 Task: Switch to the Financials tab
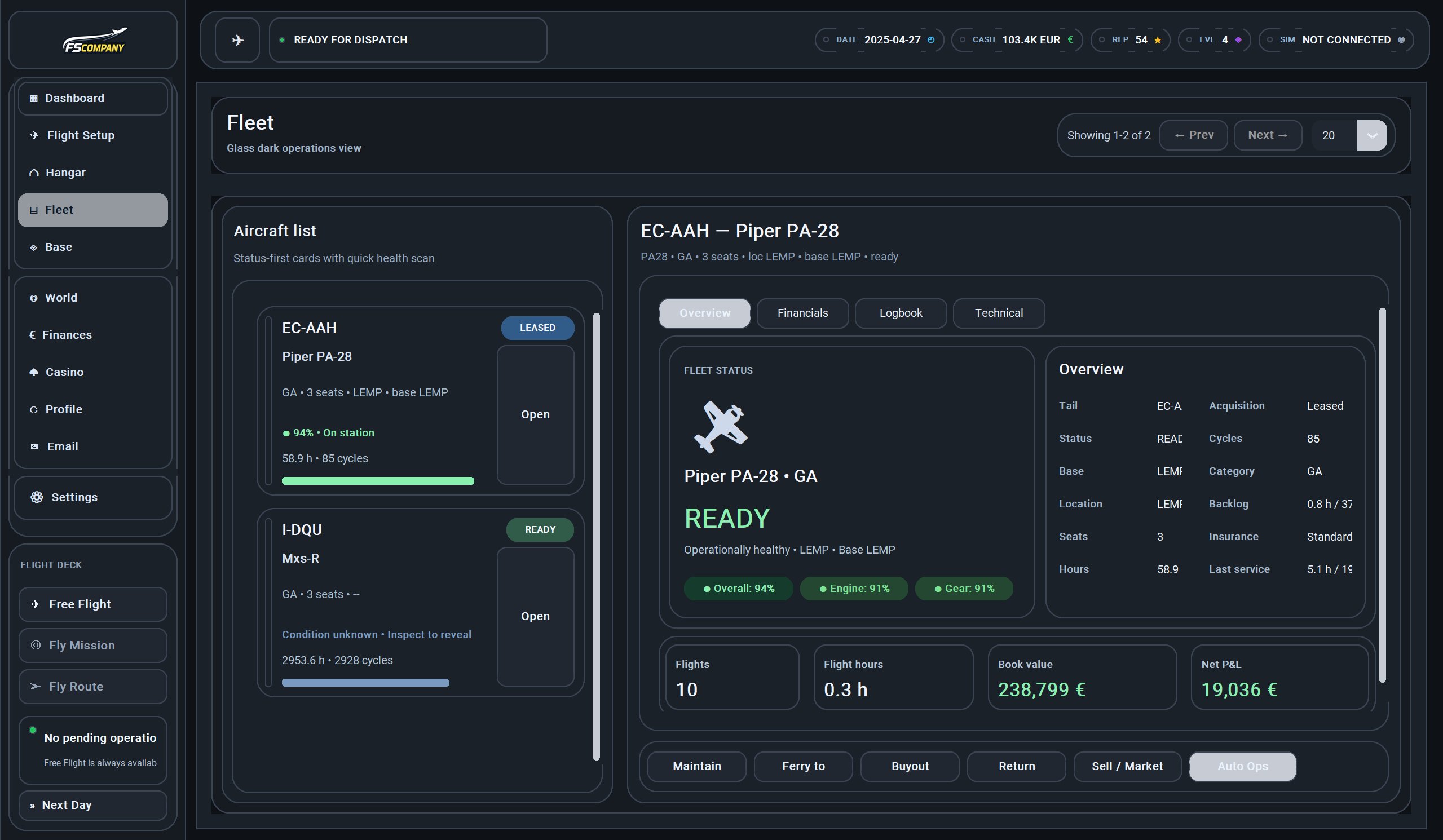[x=802, y=313]
